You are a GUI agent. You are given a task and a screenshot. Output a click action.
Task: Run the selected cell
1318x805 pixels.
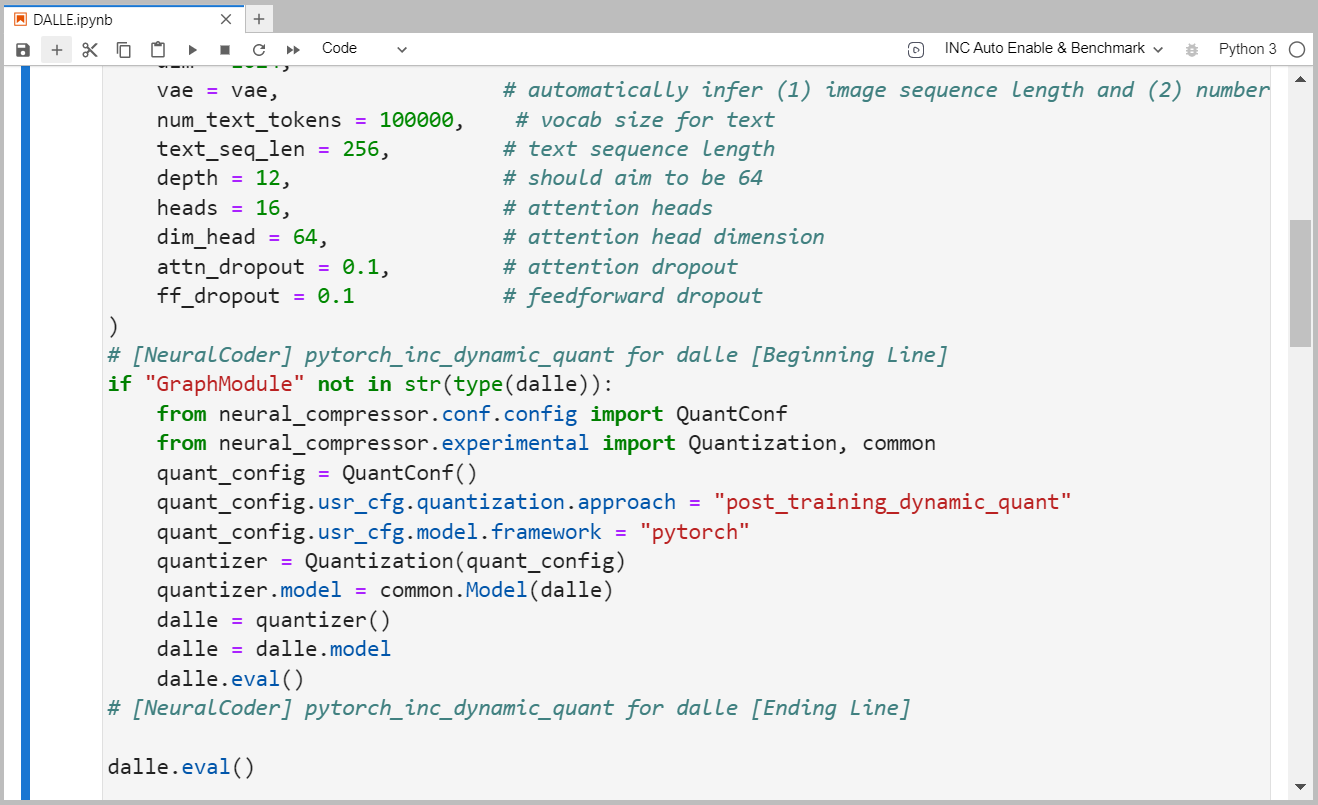(x=192, y=49)
